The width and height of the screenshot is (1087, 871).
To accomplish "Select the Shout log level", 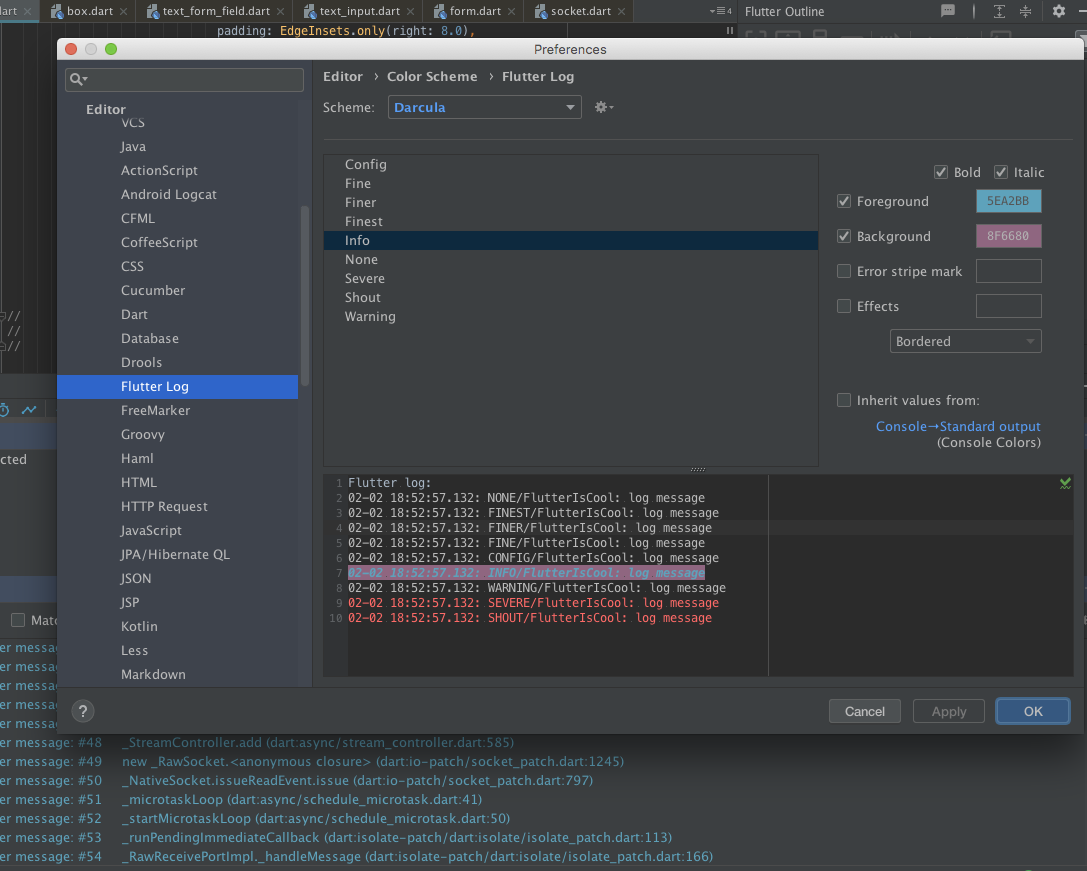I will click(571, 297).
